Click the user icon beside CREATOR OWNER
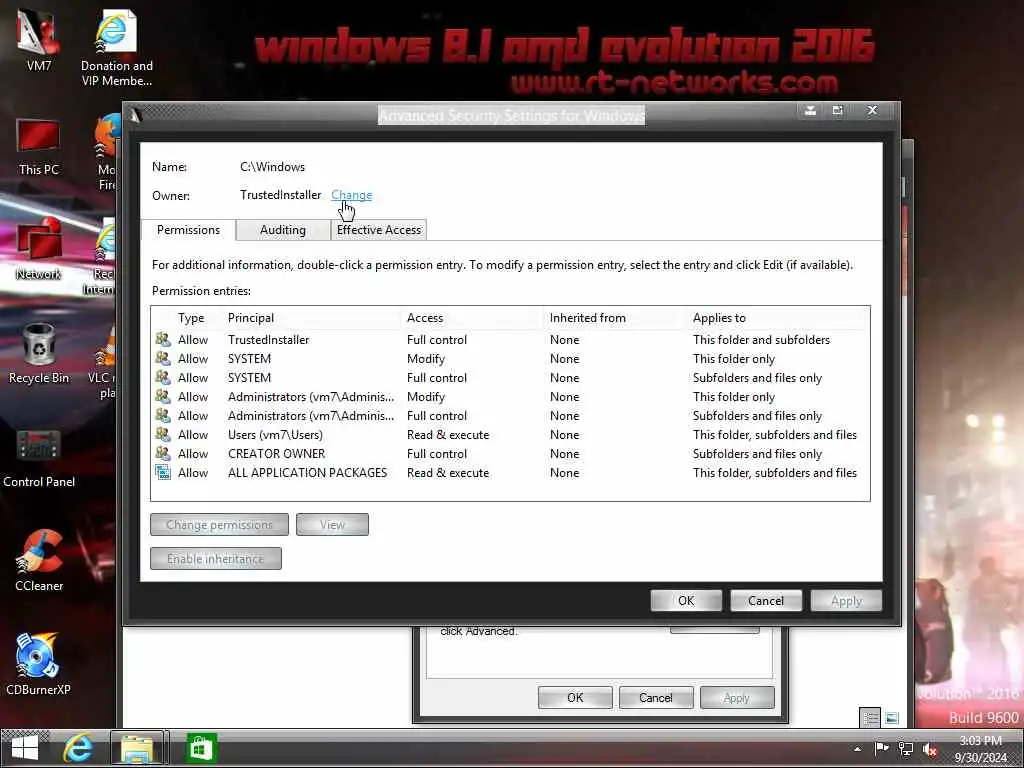This screenshot has height=768, width=1024. 163,453
